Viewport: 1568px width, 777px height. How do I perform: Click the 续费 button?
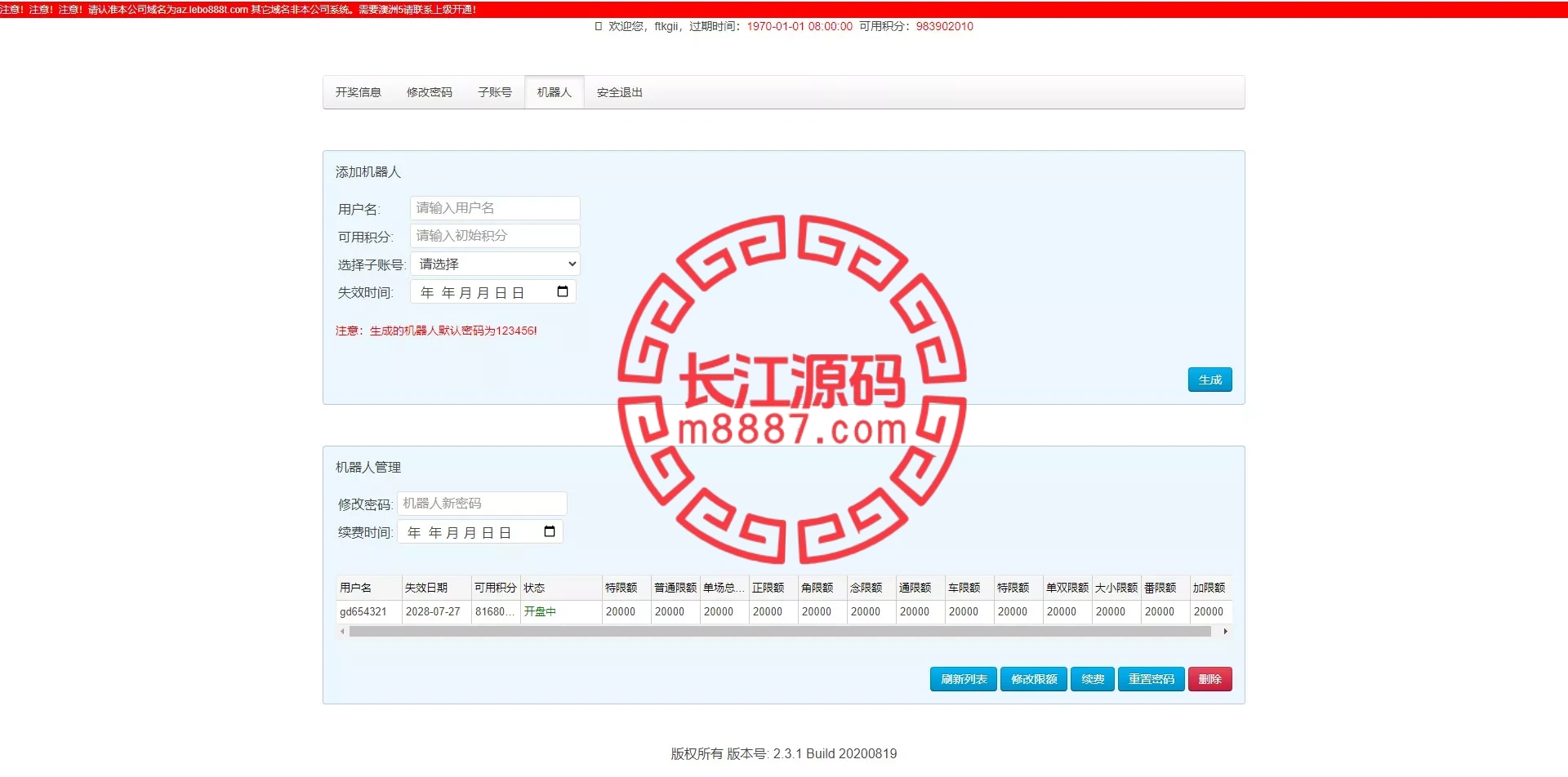tap(1093, 679)
